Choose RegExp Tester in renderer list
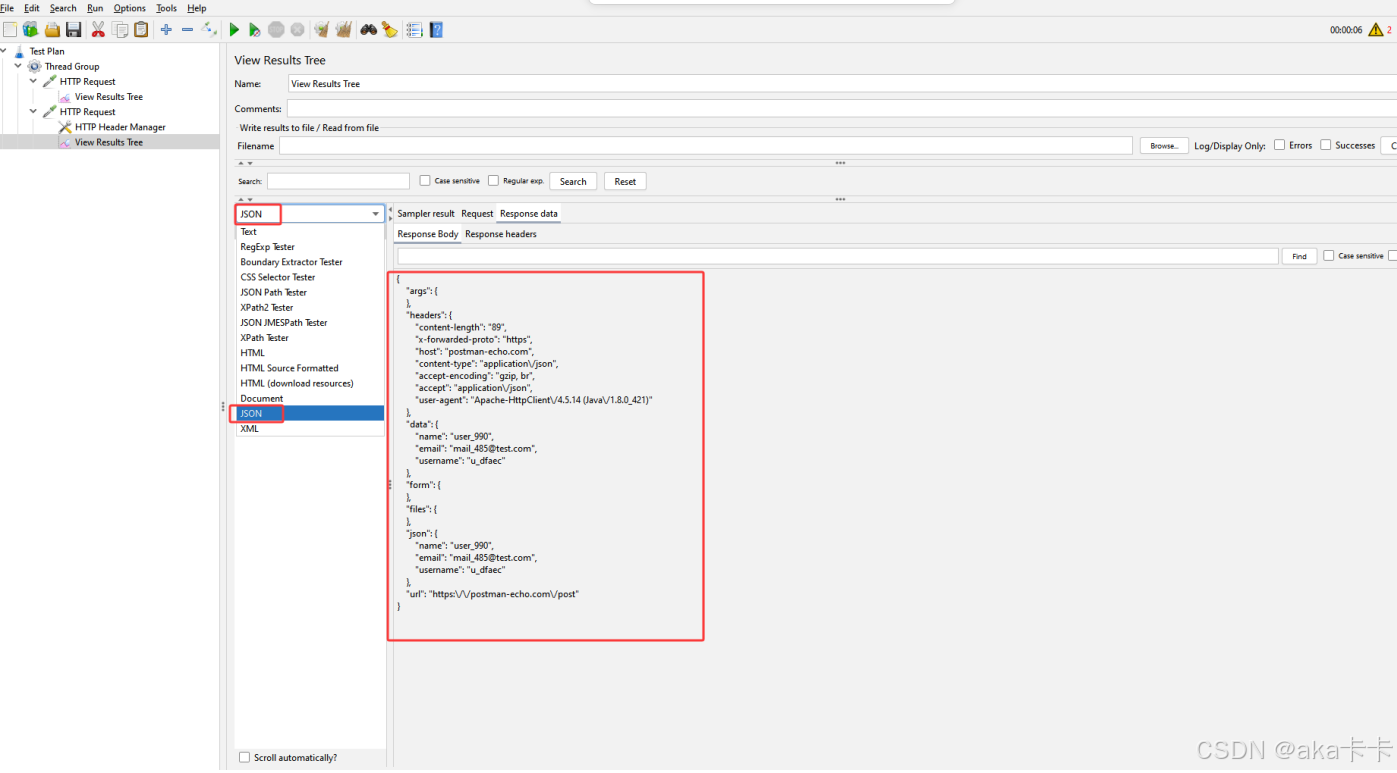This screenshot has width=1397, height=773. coord(310,247)
